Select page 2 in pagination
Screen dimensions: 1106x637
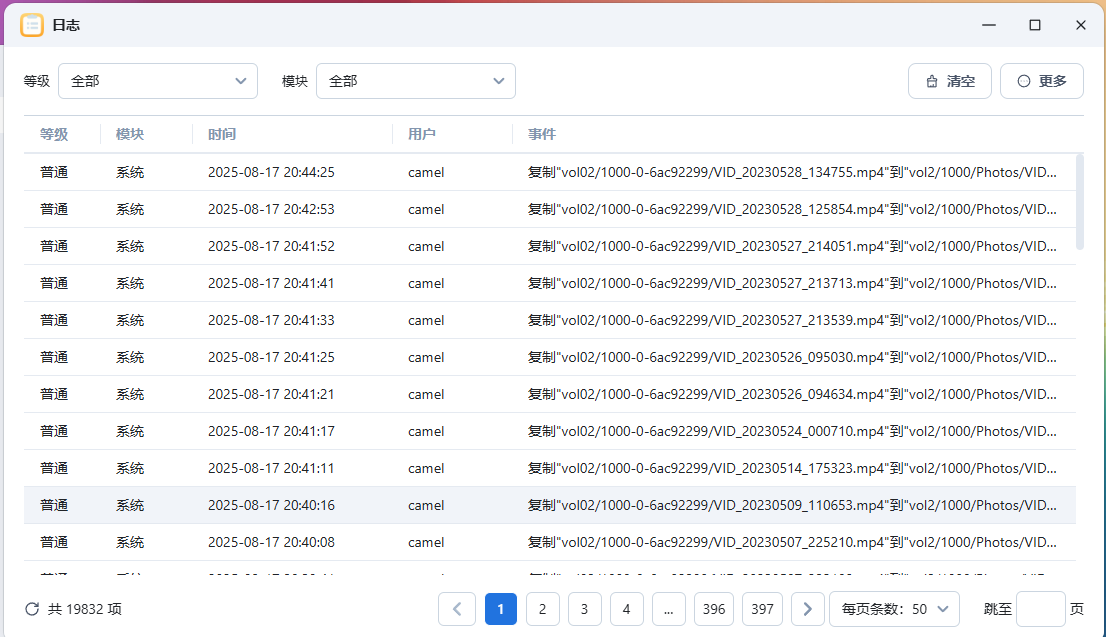click(542, 609)
